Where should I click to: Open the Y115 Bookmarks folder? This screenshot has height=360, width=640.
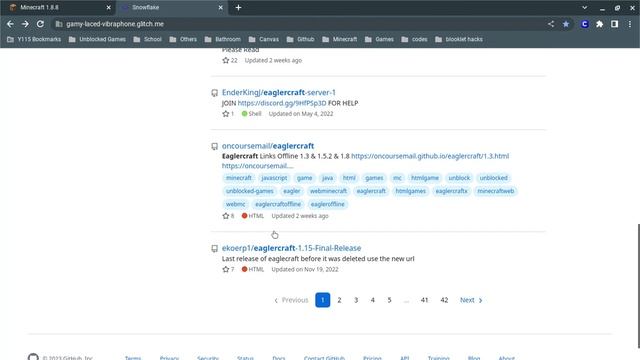[34, 39]
